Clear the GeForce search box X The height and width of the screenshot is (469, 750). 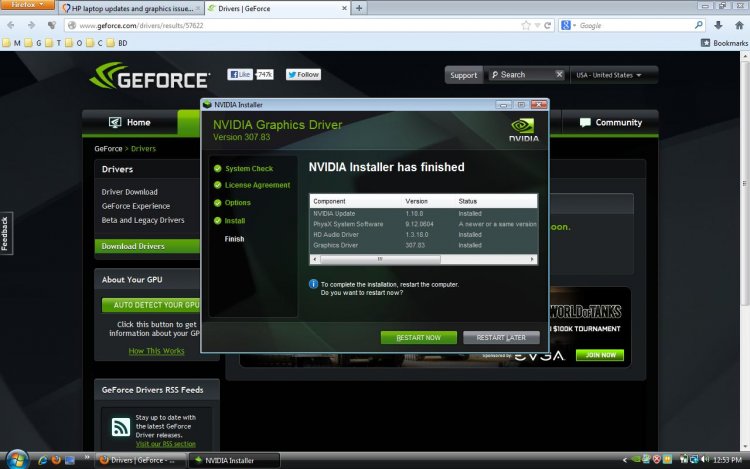[559, 75]
